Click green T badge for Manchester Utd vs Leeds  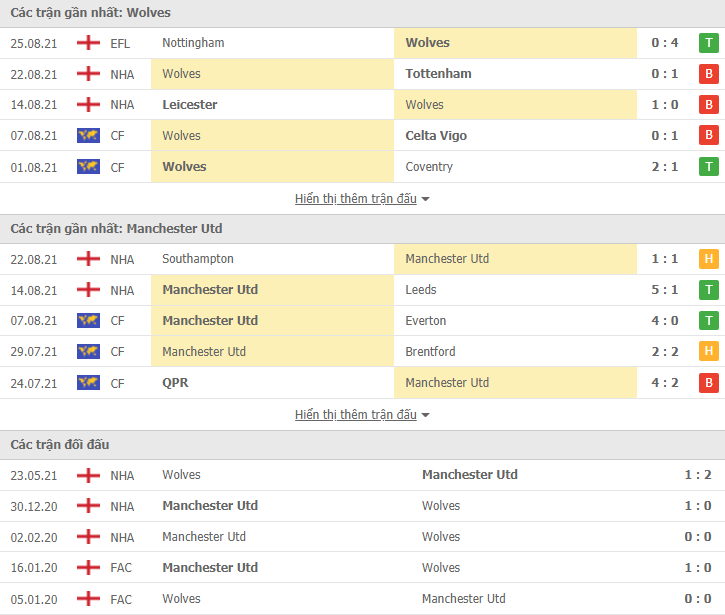pos(708,290)
